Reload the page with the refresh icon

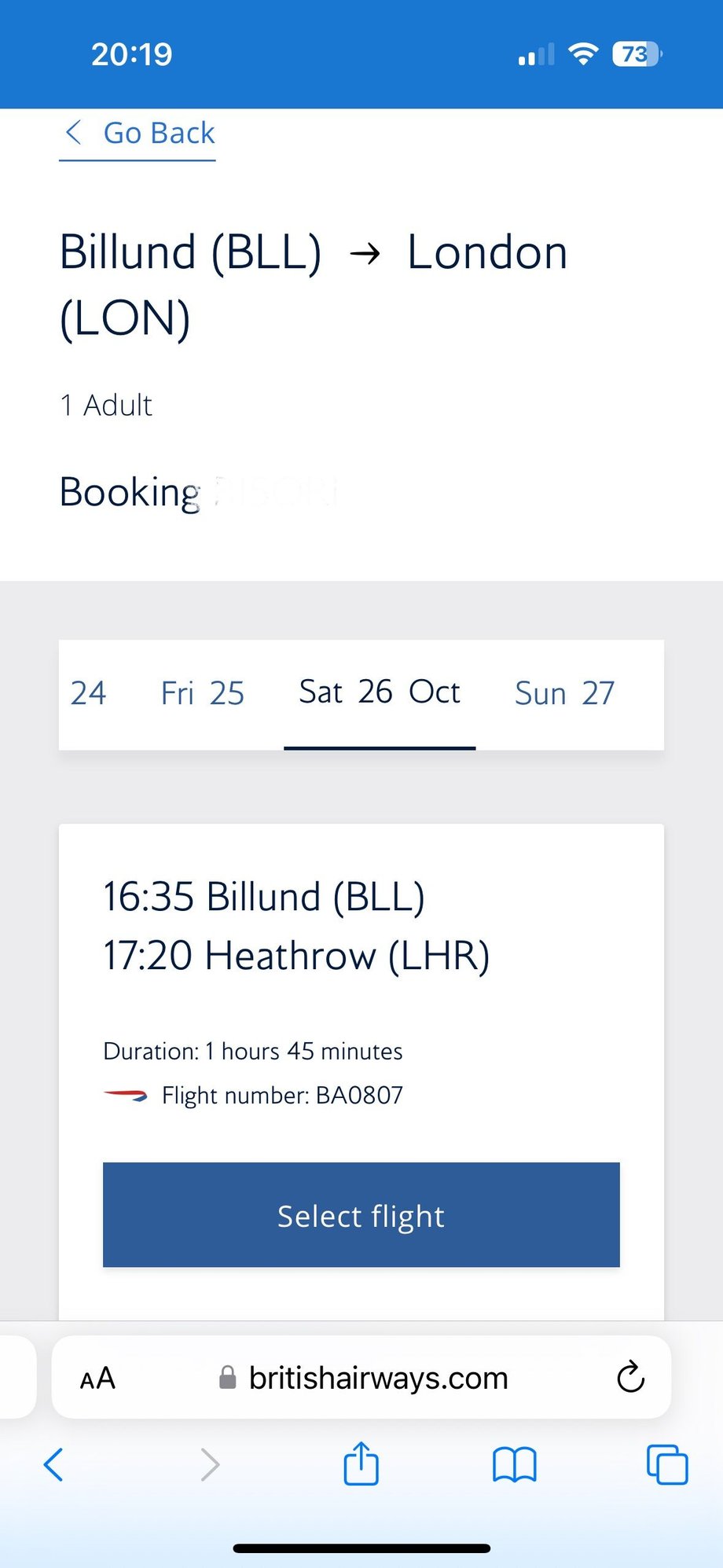coord(630,1377)
